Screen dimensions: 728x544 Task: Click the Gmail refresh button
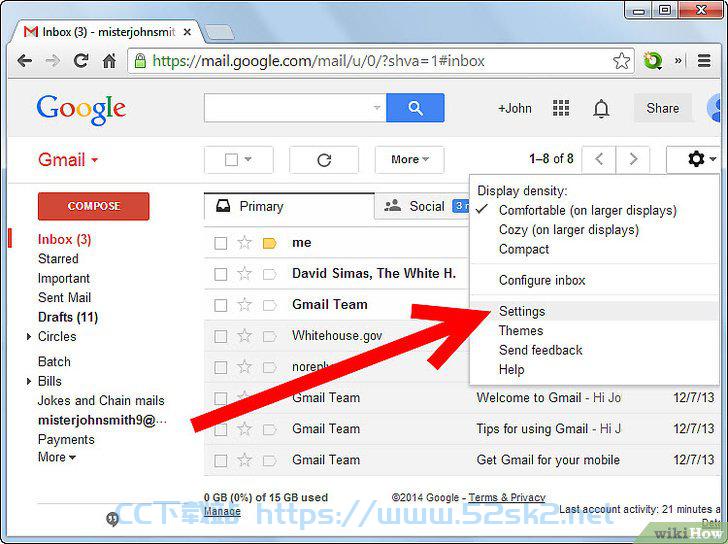(x=324, y=160)
